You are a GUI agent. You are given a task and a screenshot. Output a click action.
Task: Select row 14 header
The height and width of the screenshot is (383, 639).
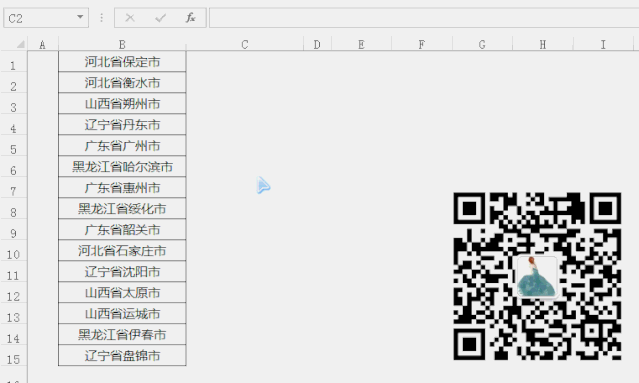click(13, 335)
